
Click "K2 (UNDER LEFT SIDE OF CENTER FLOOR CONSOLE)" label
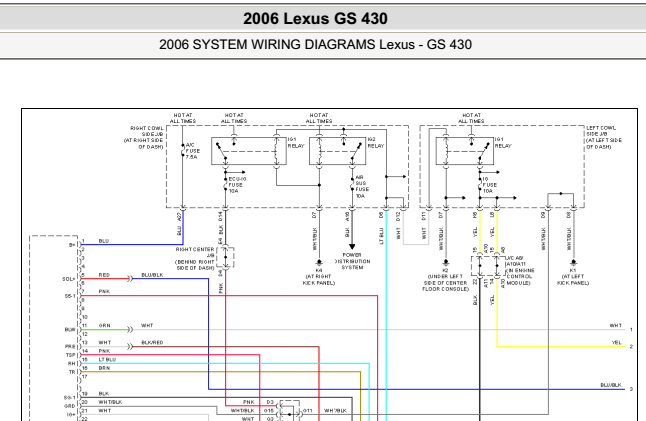(x=445, y=280)
